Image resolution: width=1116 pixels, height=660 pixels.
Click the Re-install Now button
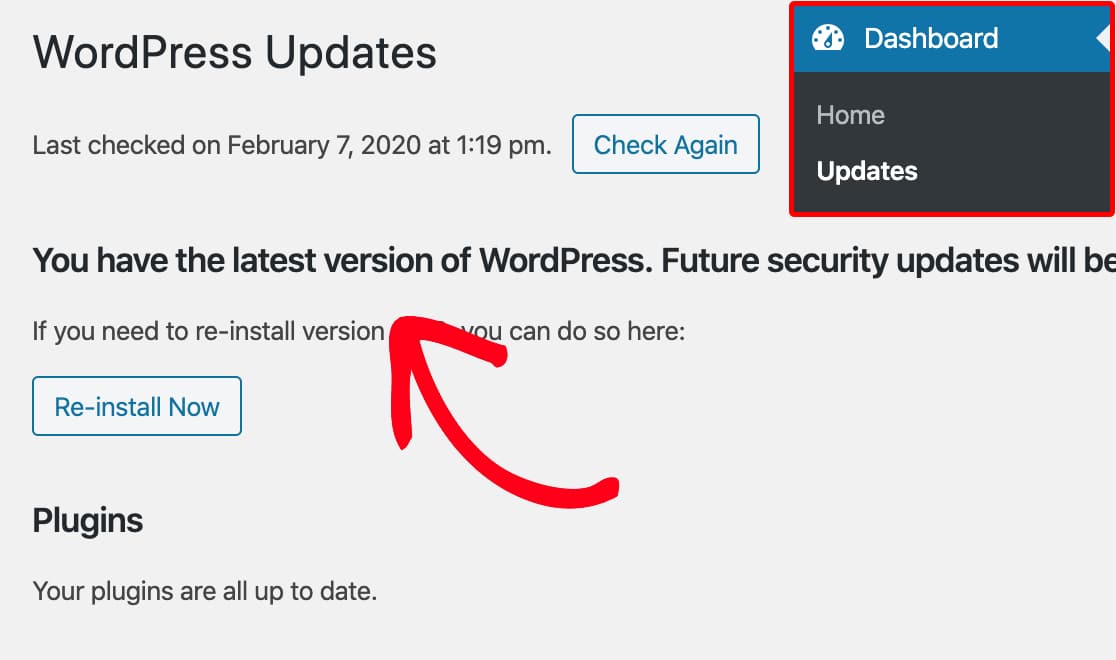pyautogui.click(x=137, y=406)
